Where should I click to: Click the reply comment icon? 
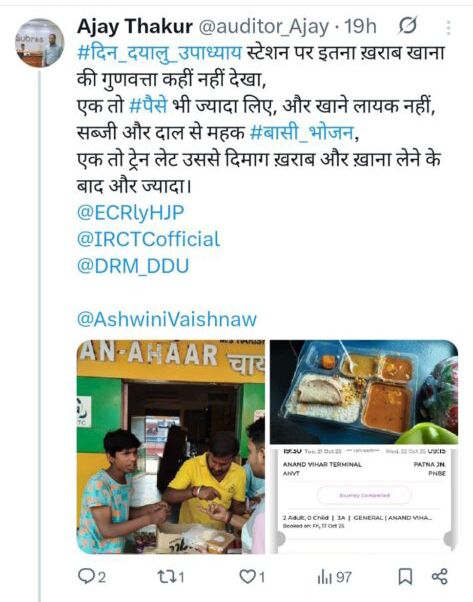coord(86,576)
